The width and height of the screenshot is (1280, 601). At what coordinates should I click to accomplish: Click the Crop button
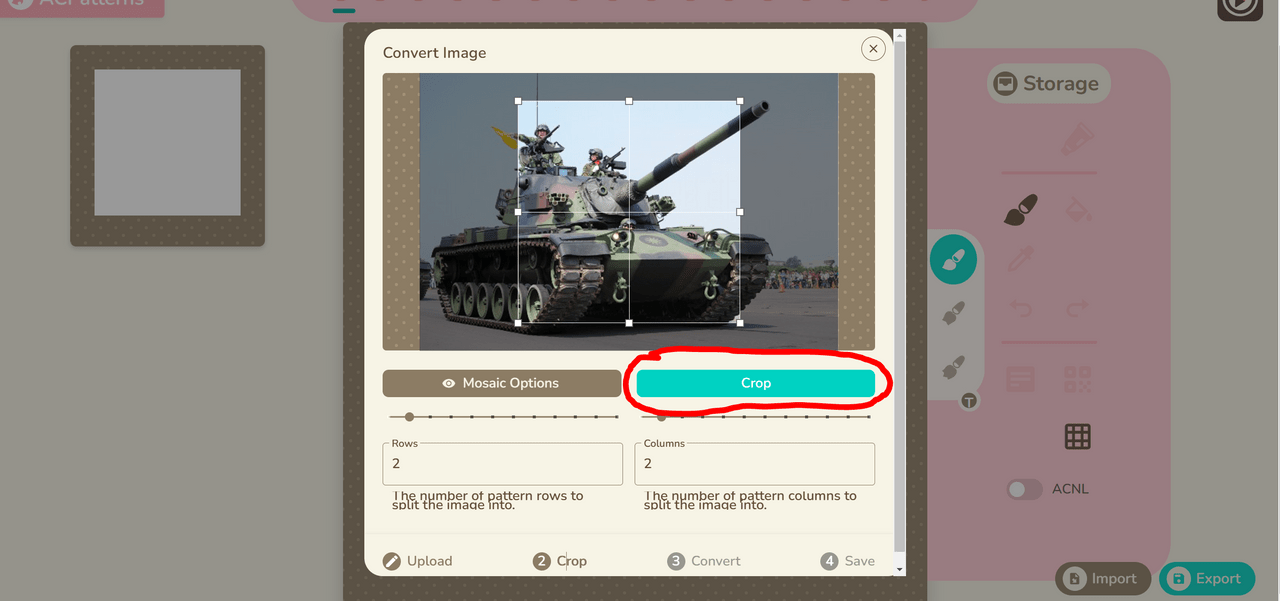[x=756, y=383]
